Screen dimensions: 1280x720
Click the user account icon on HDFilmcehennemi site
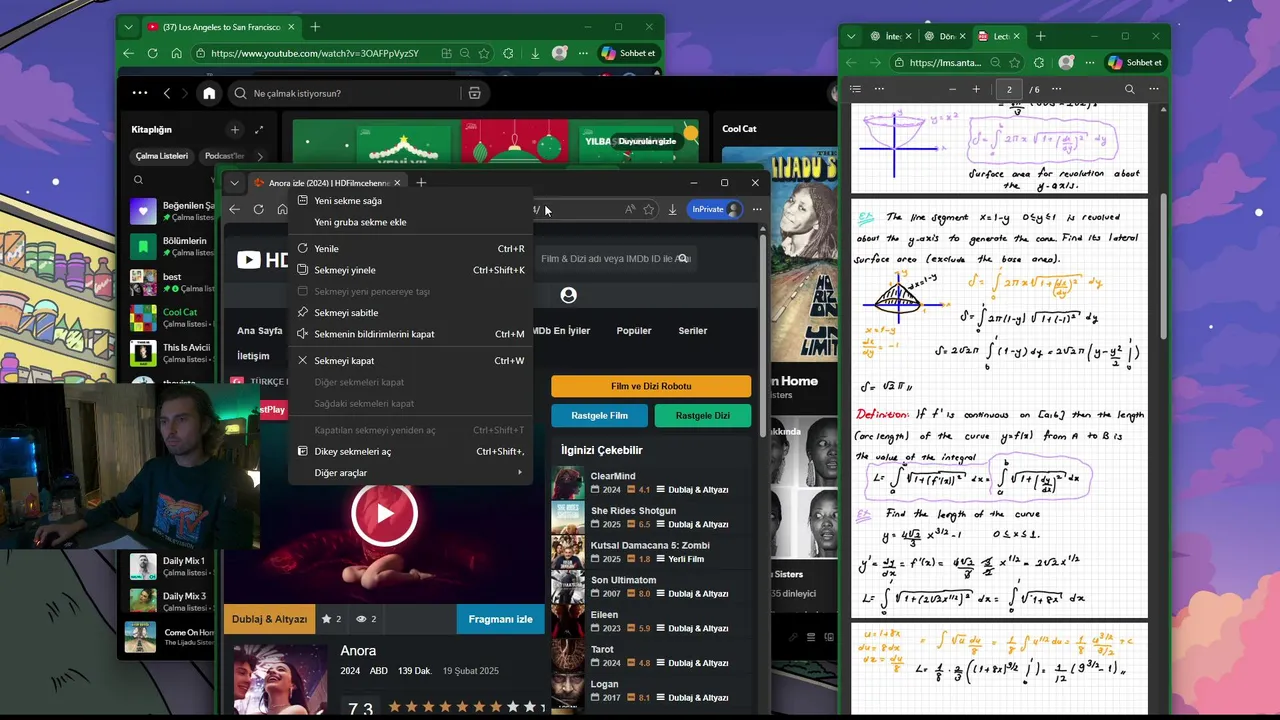click(x=568, y=295)
